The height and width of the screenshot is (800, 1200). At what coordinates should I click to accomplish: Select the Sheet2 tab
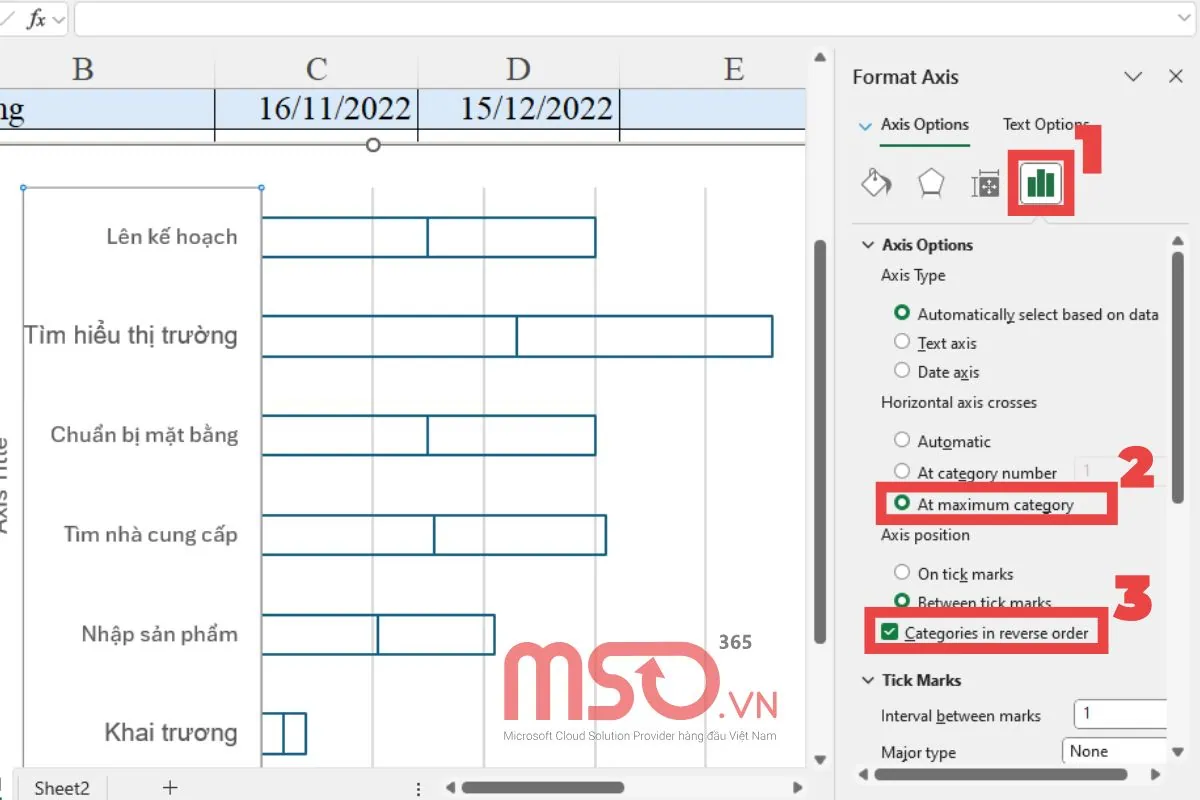61,788
